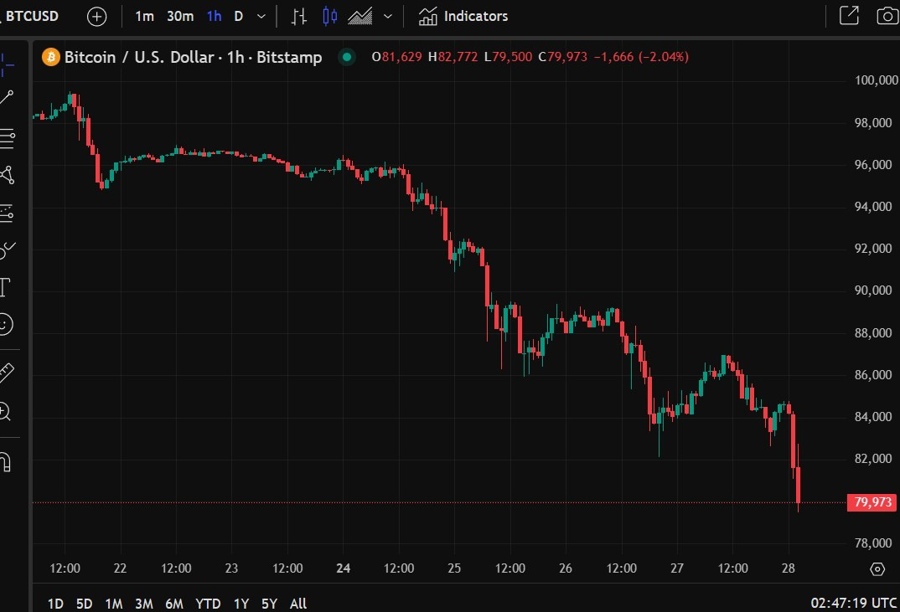Viewport: 900px width, 612px height.
Task: Set the date range to 1Y
Action: click(241, 603)
